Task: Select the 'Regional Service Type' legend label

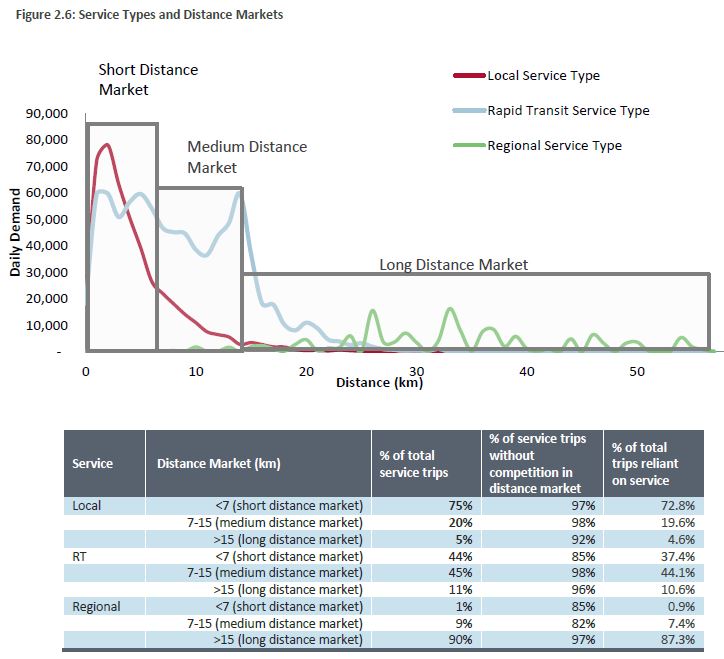Action: point(554,146)
